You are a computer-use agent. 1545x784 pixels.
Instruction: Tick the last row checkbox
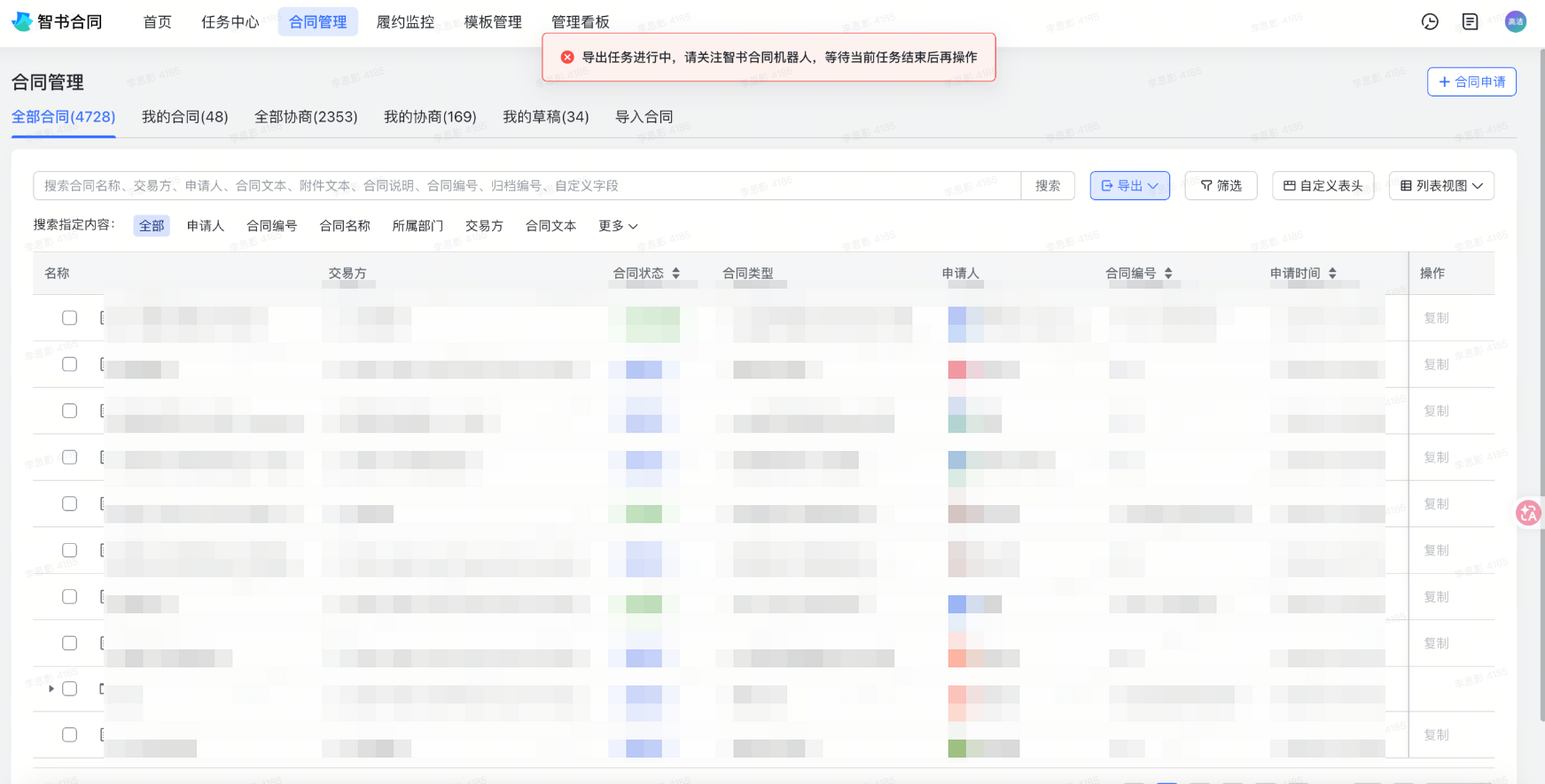(x=69, y=735)
